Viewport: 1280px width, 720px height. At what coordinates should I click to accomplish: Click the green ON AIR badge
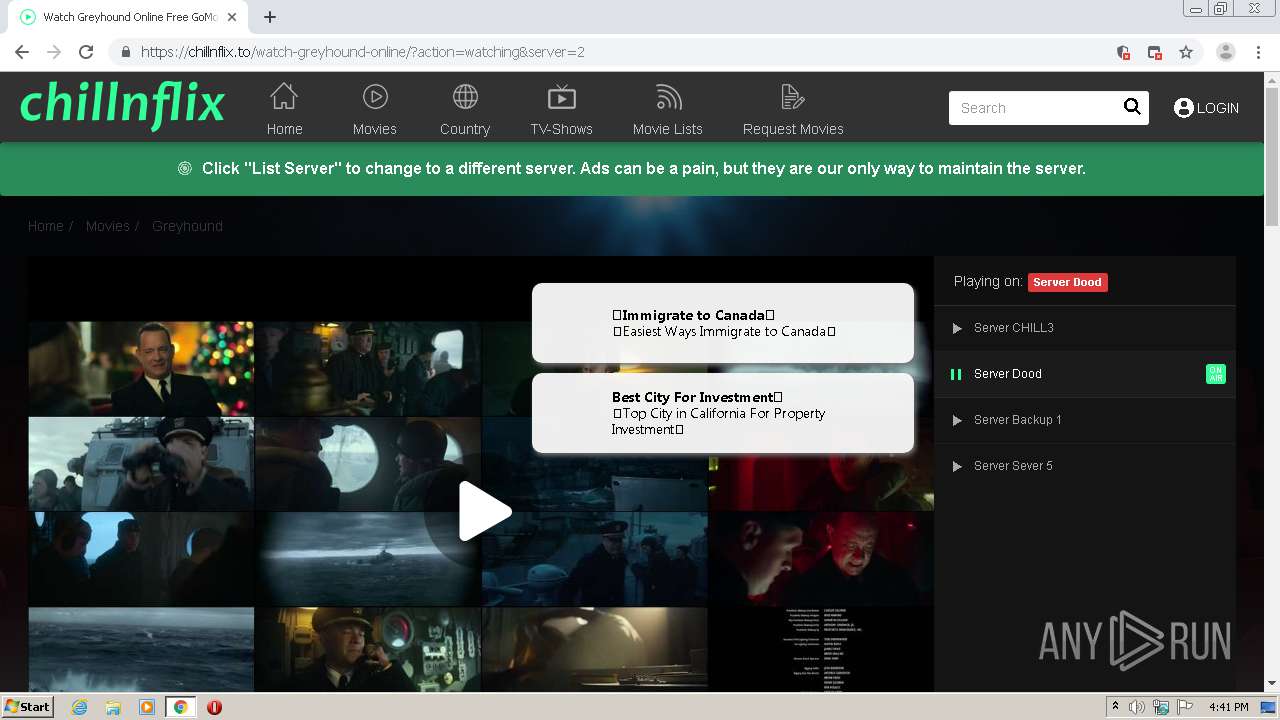coord(1216,374)
